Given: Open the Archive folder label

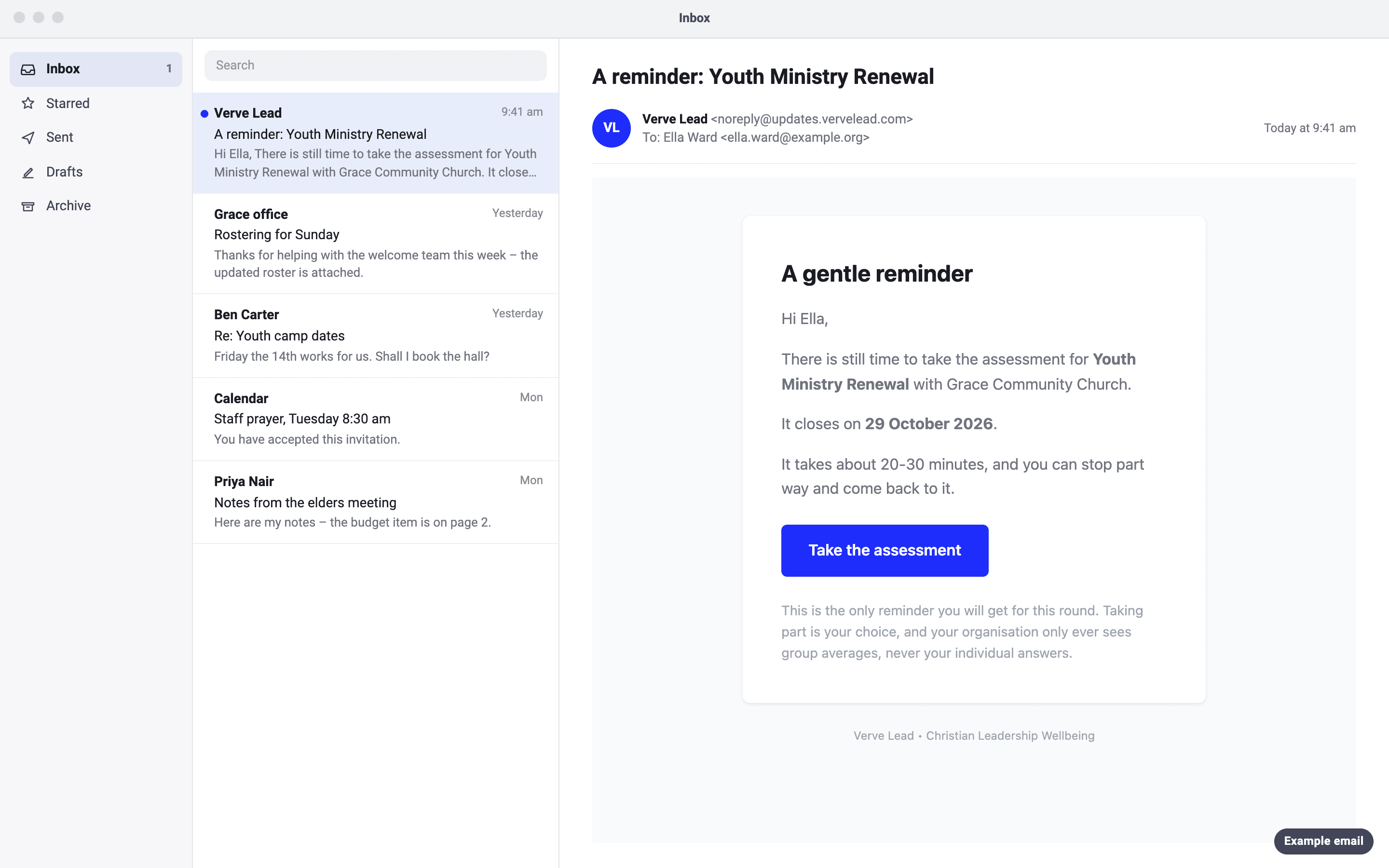Looking at the screenshot, I should pos(68,205).
